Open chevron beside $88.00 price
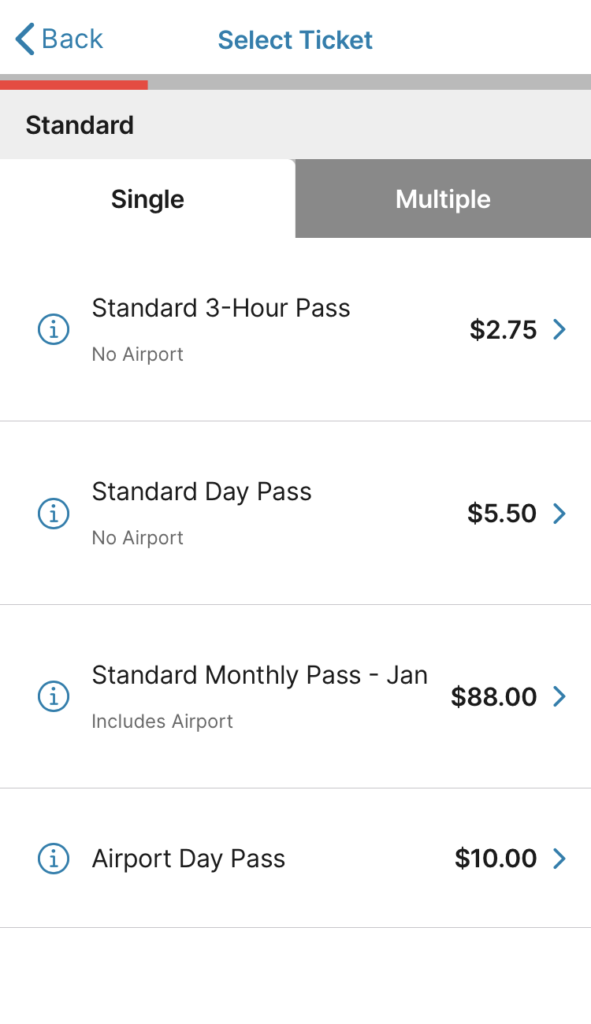 559,697
